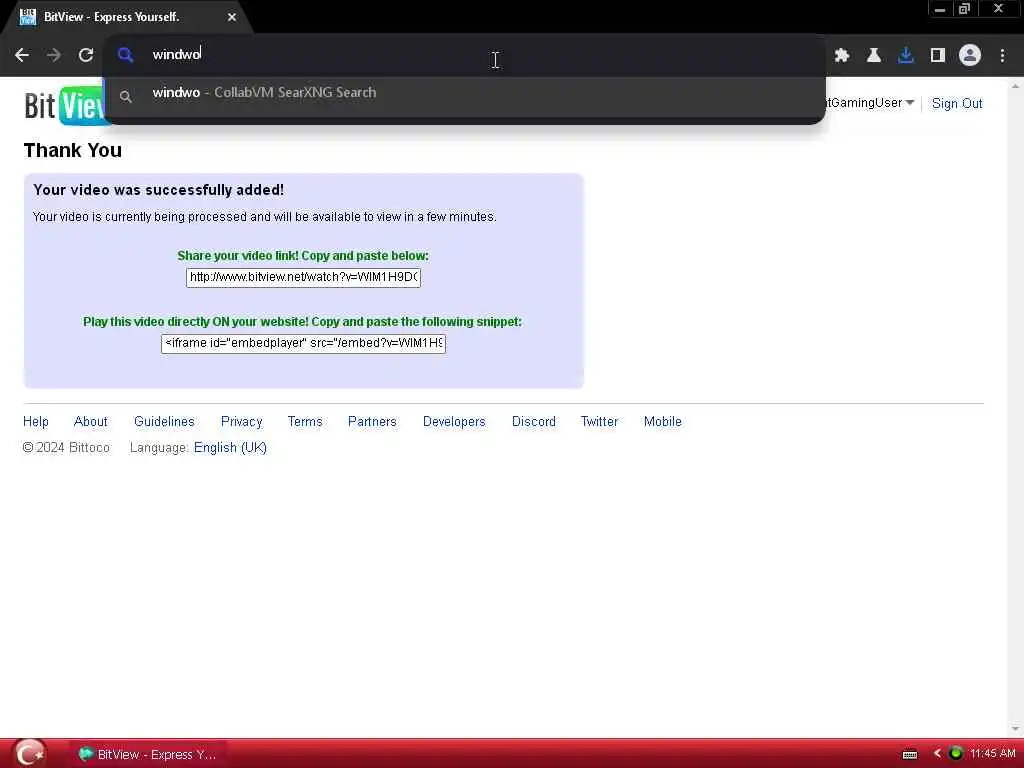This screenshot has height=768, width=1024.
Task: Open the Guidelines footer link
Action: [x=164, y=422]
